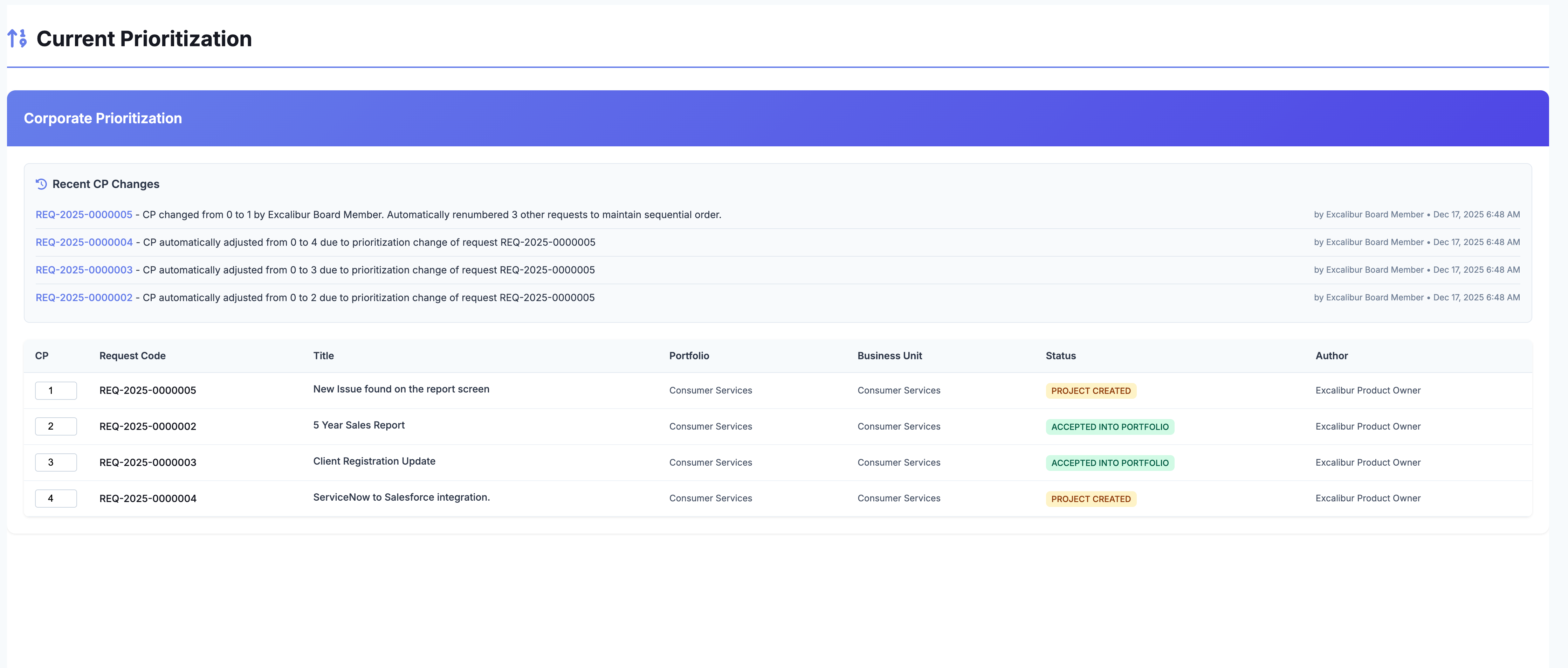The height and width of the screenshot is (668, 1568).
Task: Click the CP input field showing 2
Action: [x=55, y=426]
